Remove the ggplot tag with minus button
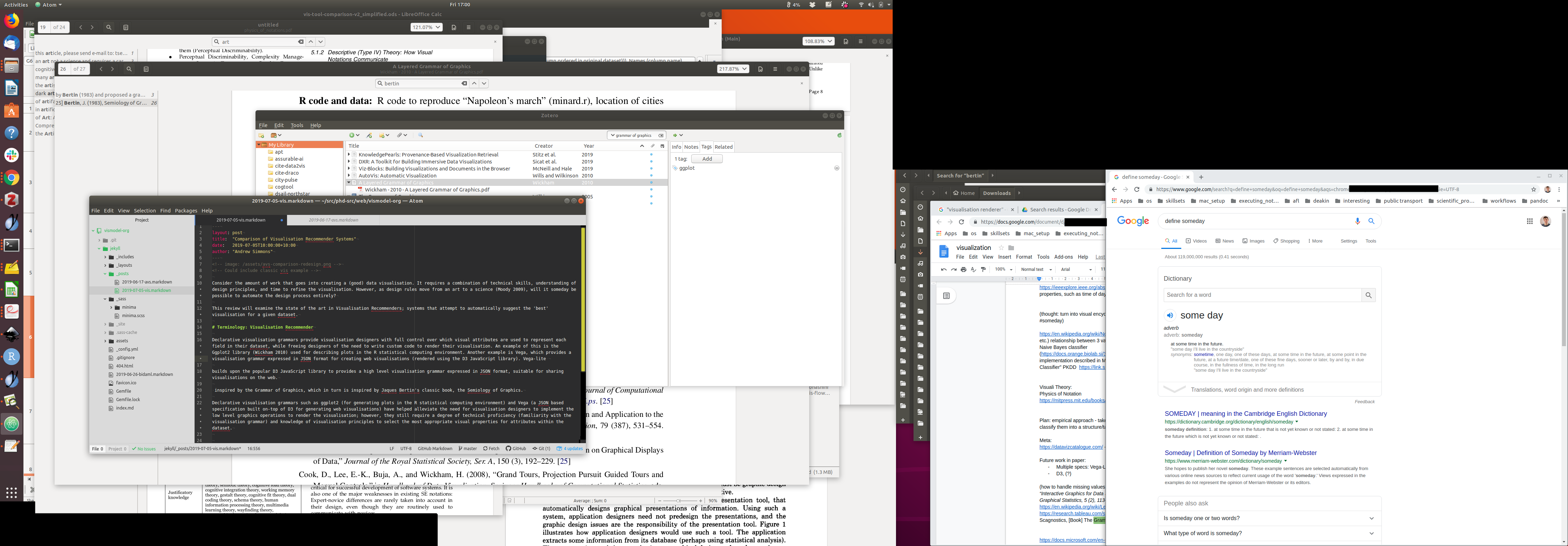 [836, 168]
